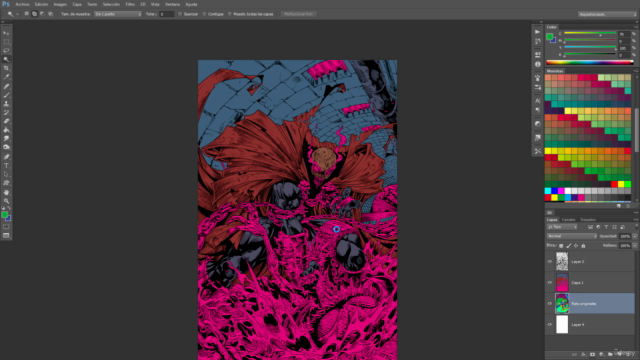
Task: Toggle the Suavizar checkbox
Action: tap(180, 14)
